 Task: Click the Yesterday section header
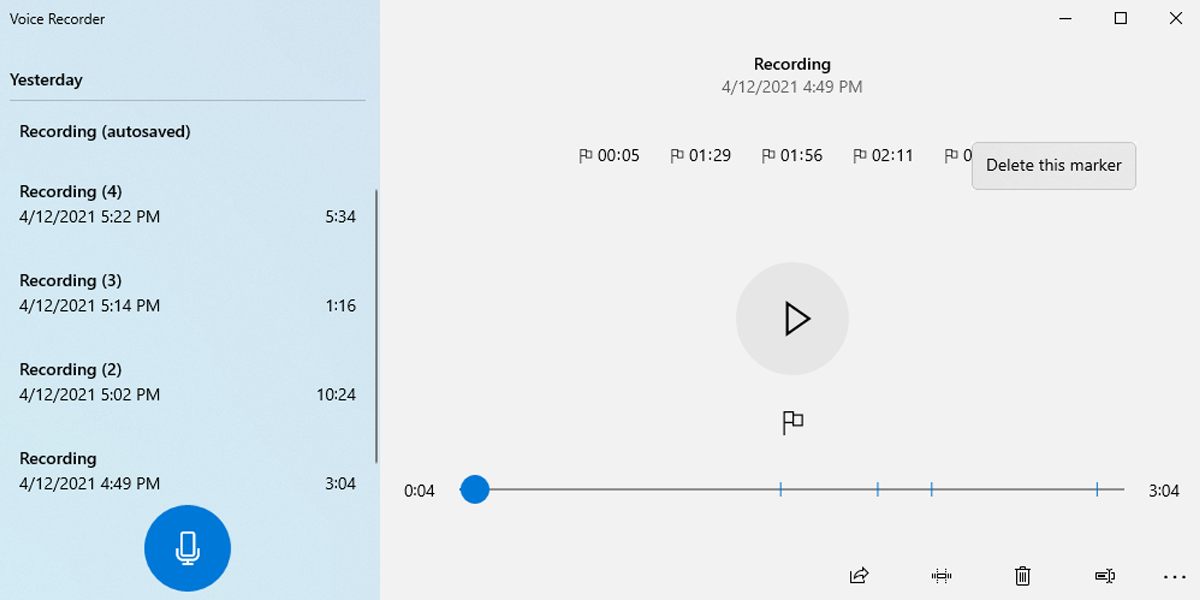tap(46, 79)
